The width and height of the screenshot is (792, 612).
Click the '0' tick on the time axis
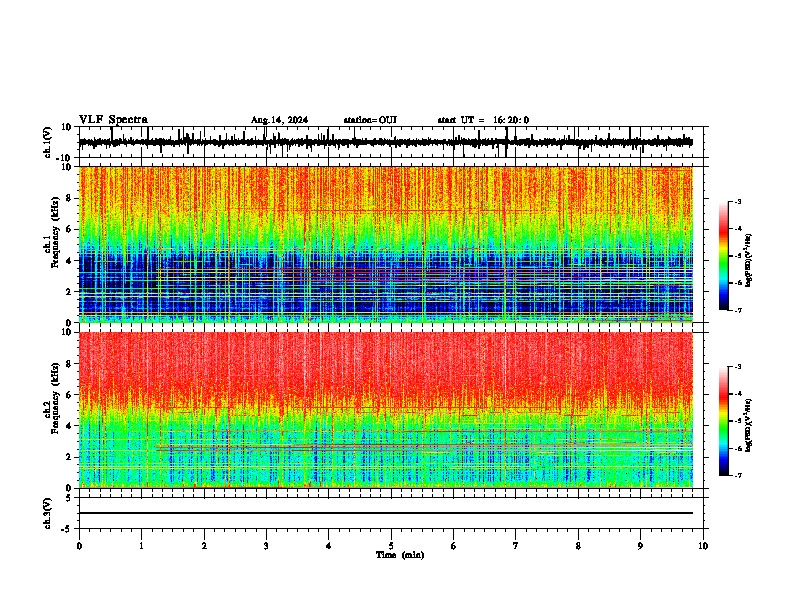pyautogui.click(x=79, y=546)
